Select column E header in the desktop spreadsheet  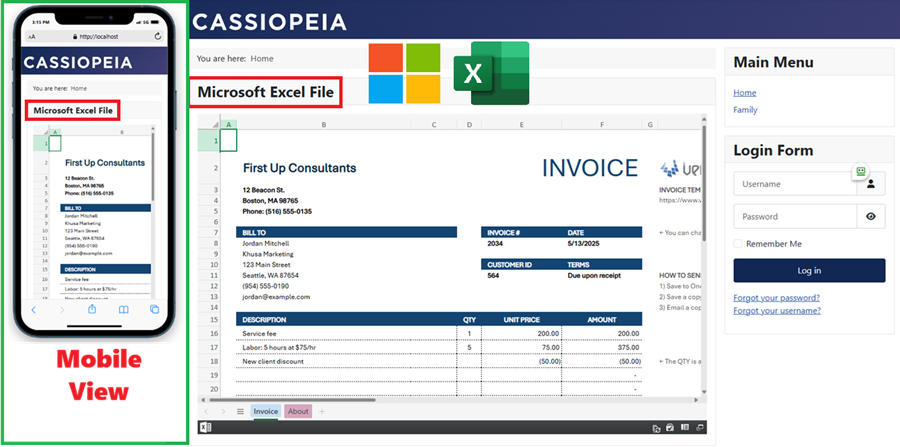[521, 125]
